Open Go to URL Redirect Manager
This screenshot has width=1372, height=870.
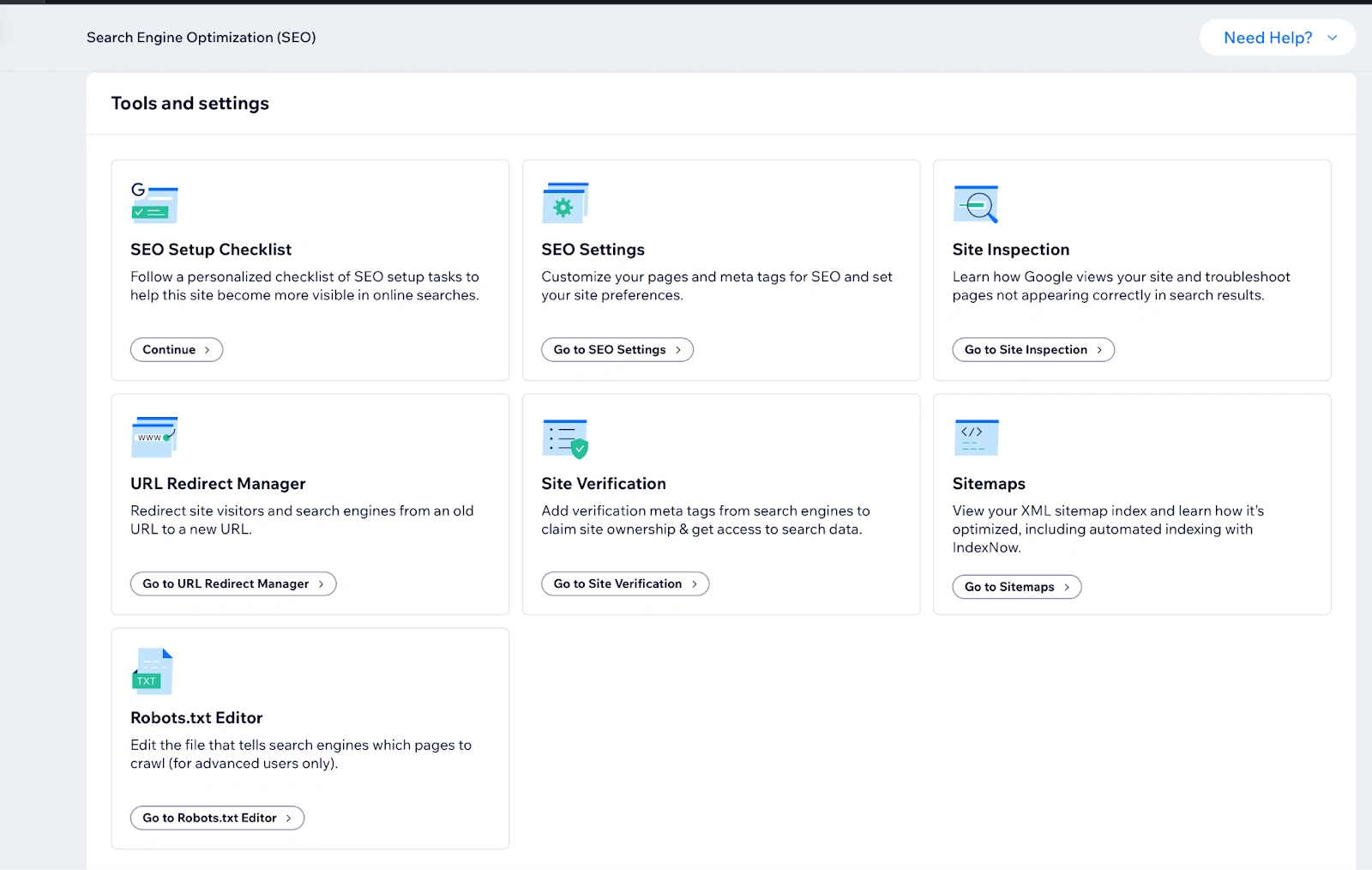232,584
